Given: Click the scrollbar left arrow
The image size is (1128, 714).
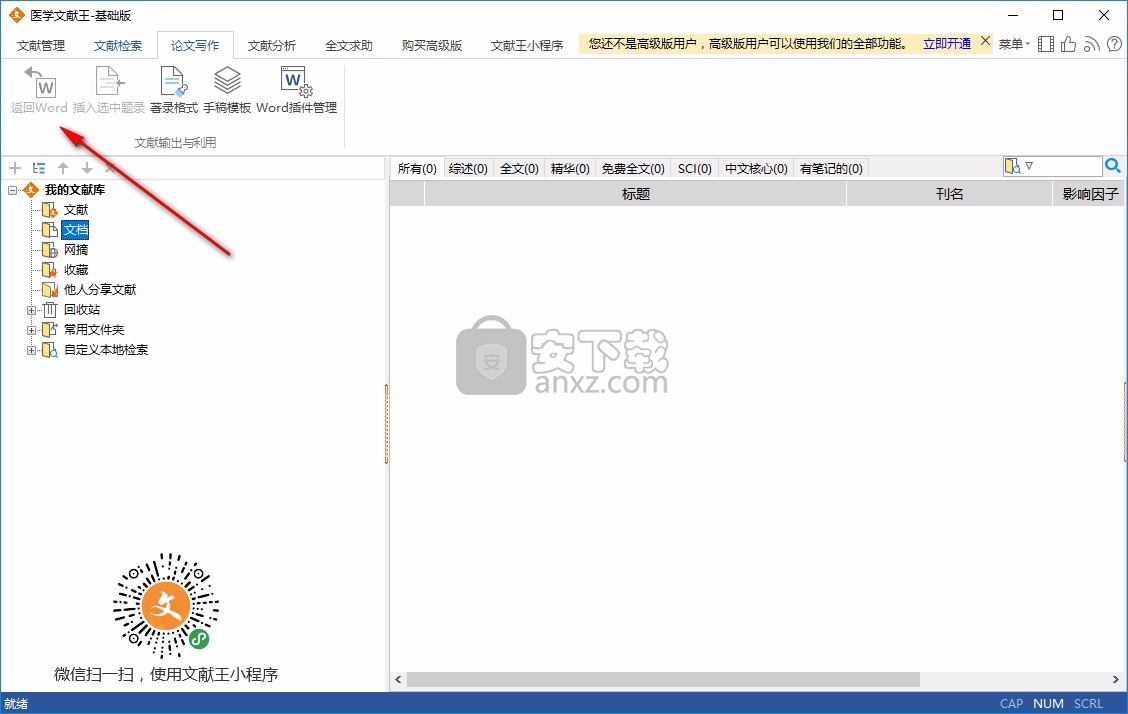Looking at the screenshot, I should [398, 679].
